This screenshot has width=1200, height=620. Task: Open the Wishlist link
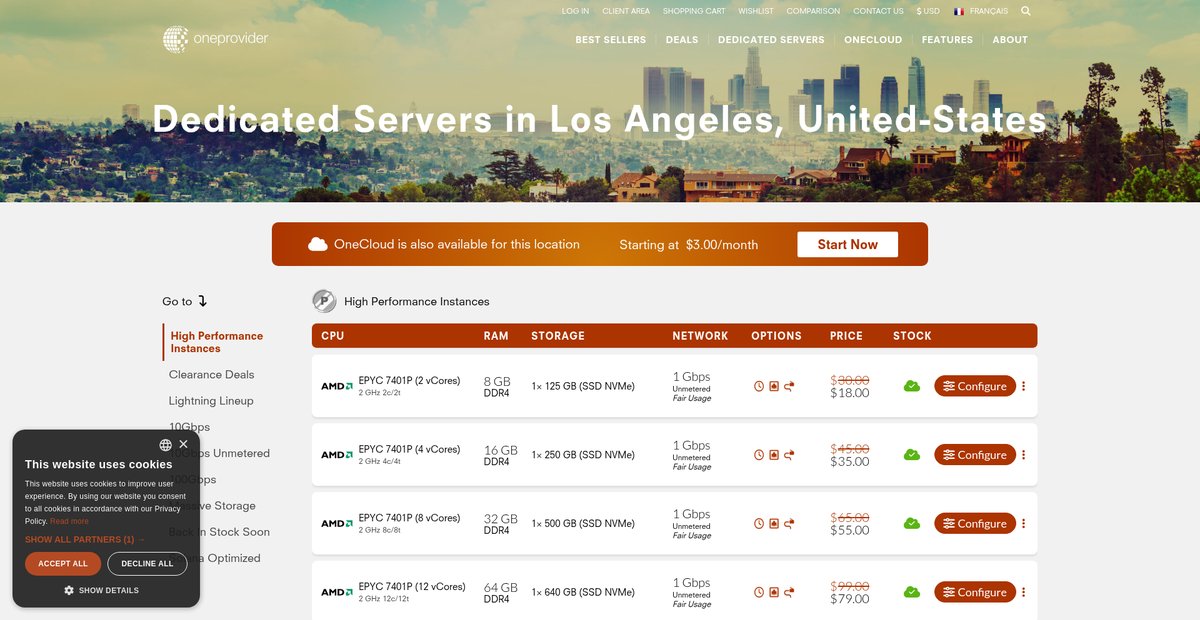(756, 11)
